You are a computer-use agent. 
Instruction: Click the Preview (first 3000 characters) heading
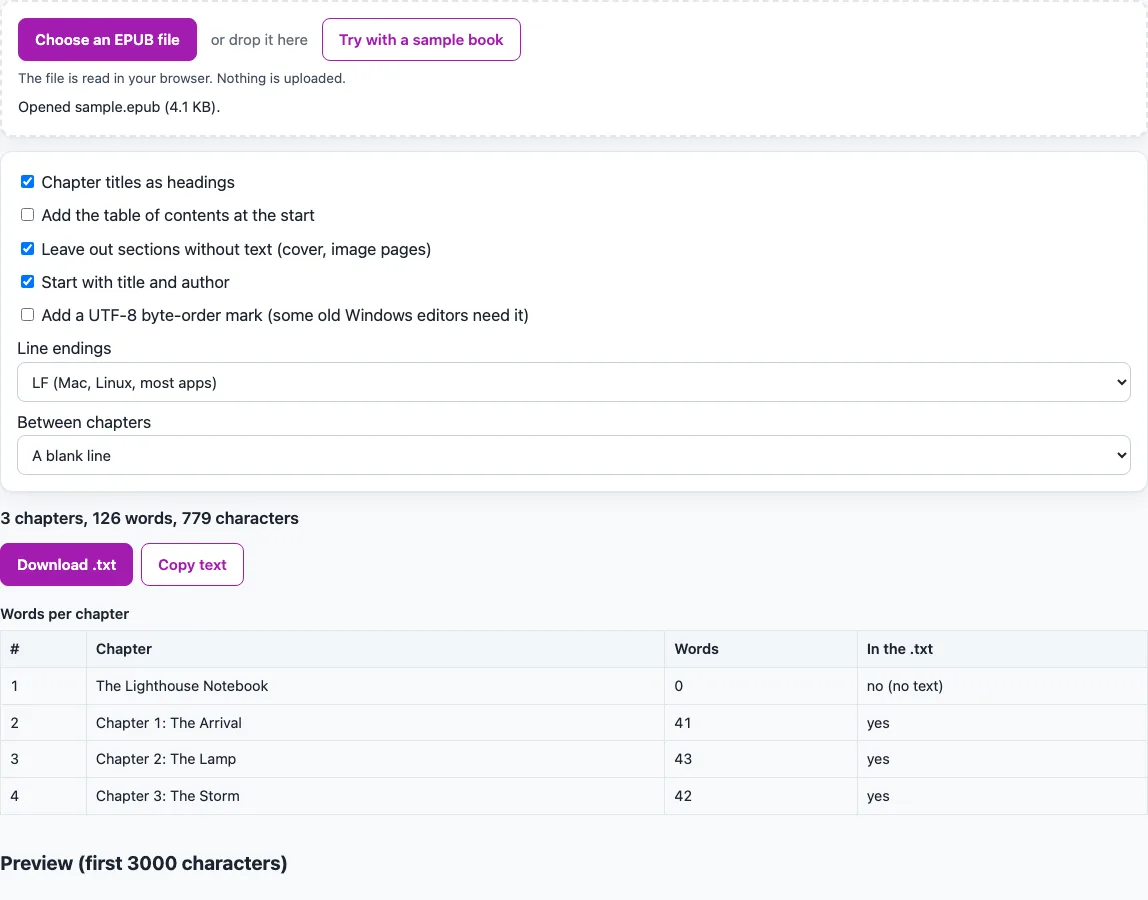point(144,863)
